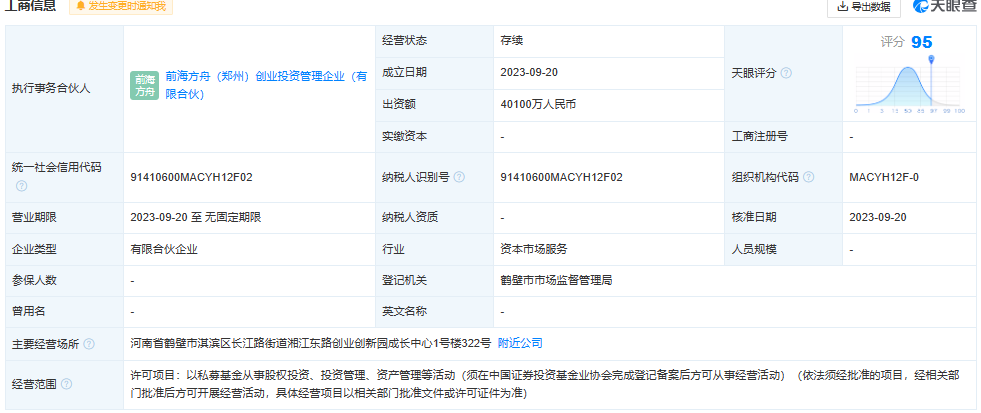Click help icon beside 经营范围

coord(66,384)
